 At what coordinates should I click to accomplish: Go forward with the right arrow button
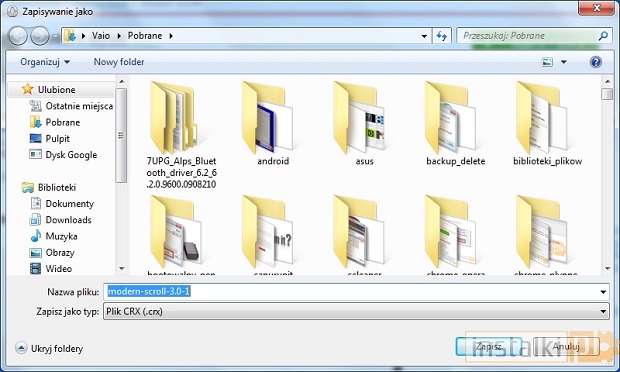tap(40, 36)
